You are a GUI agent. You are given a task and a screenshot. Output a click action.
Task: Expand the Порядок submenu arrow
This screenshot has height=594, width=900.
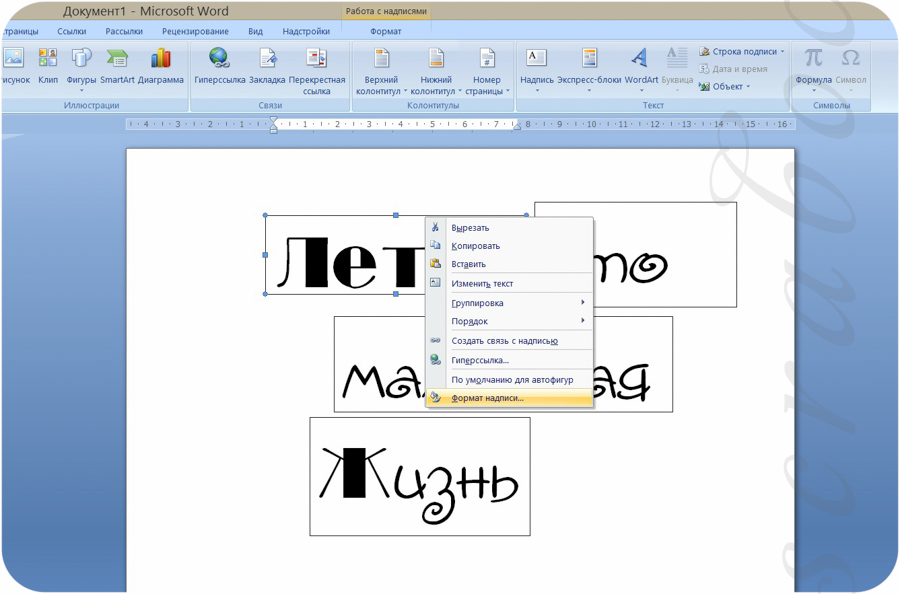(583, 320)
